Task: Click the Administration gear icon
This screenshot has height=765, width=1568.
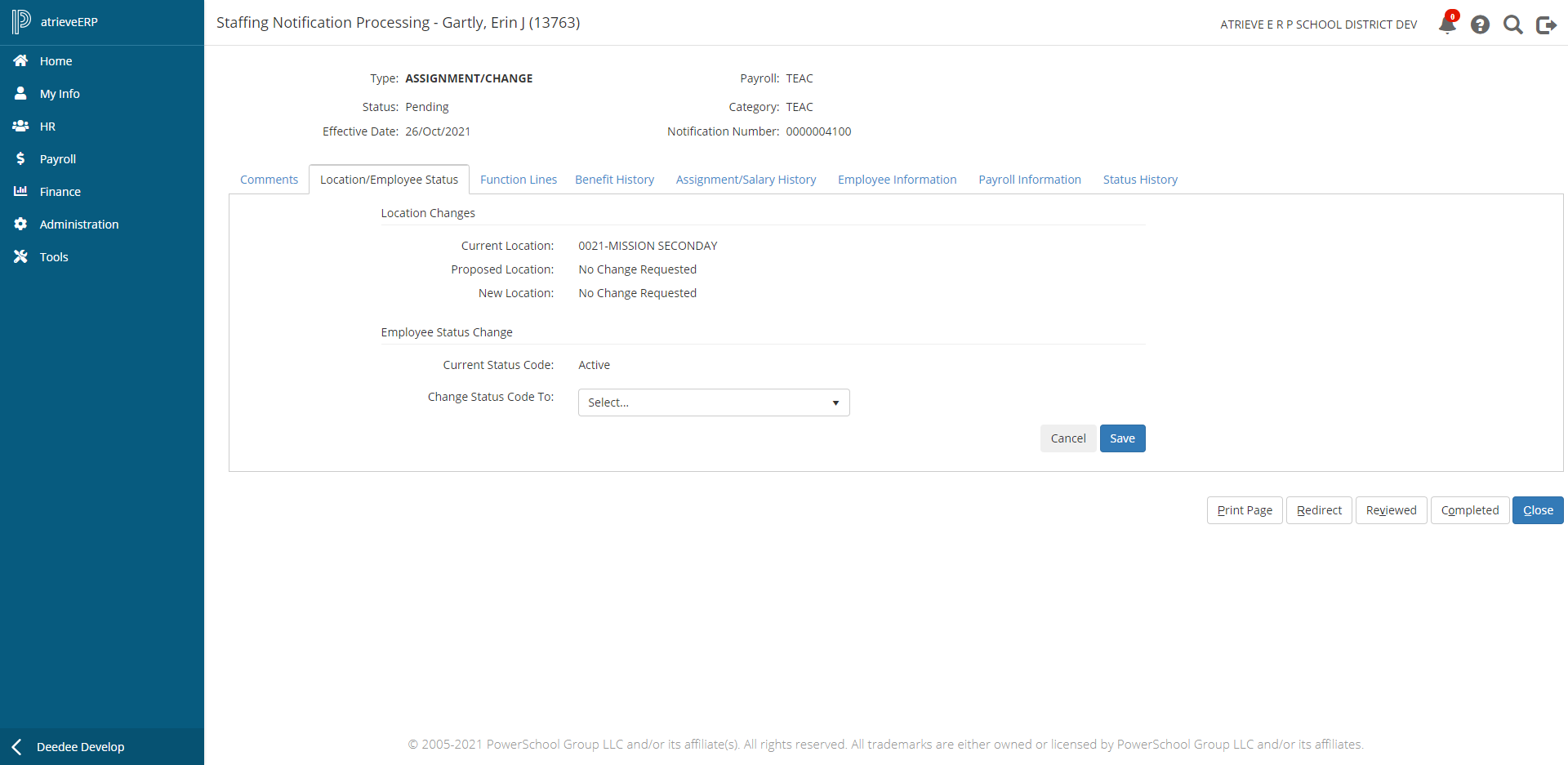Action: pos(21,225)
